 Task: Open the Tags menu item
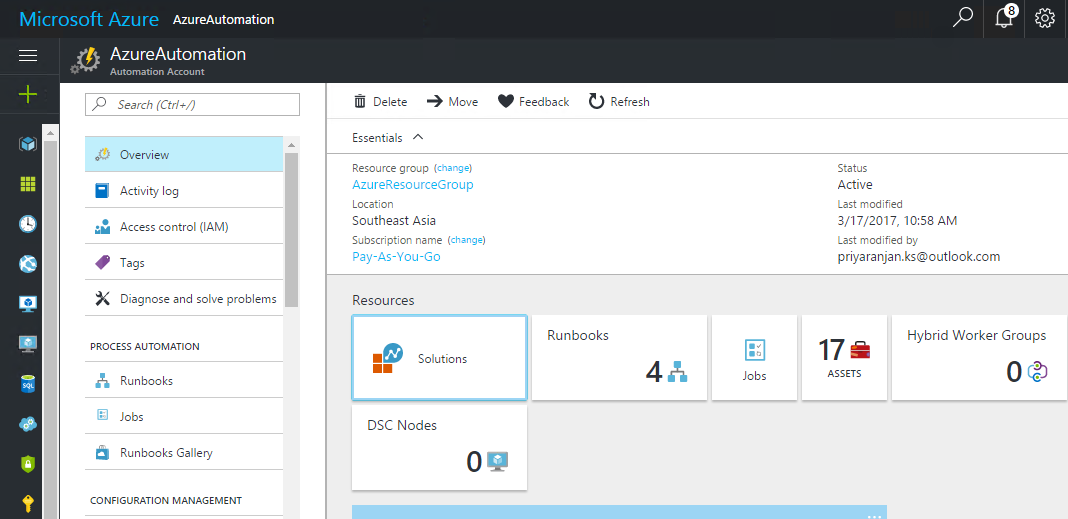point(184,262)
